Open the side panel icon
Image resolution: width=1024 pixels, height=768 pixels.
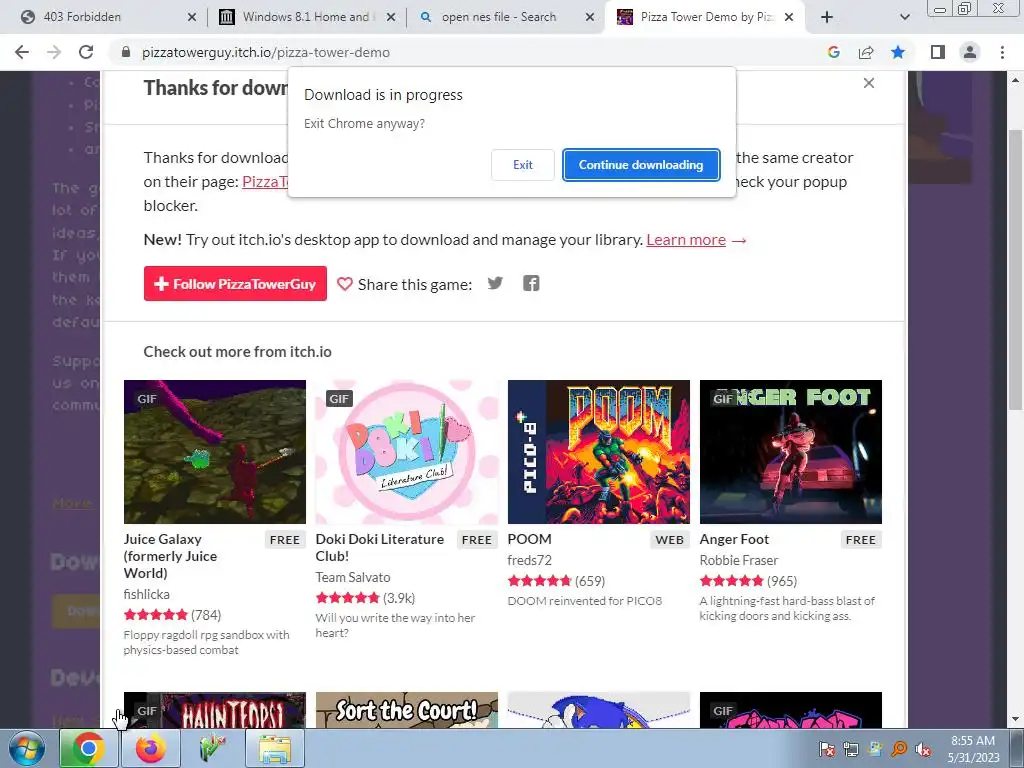[x=937, y=52]
